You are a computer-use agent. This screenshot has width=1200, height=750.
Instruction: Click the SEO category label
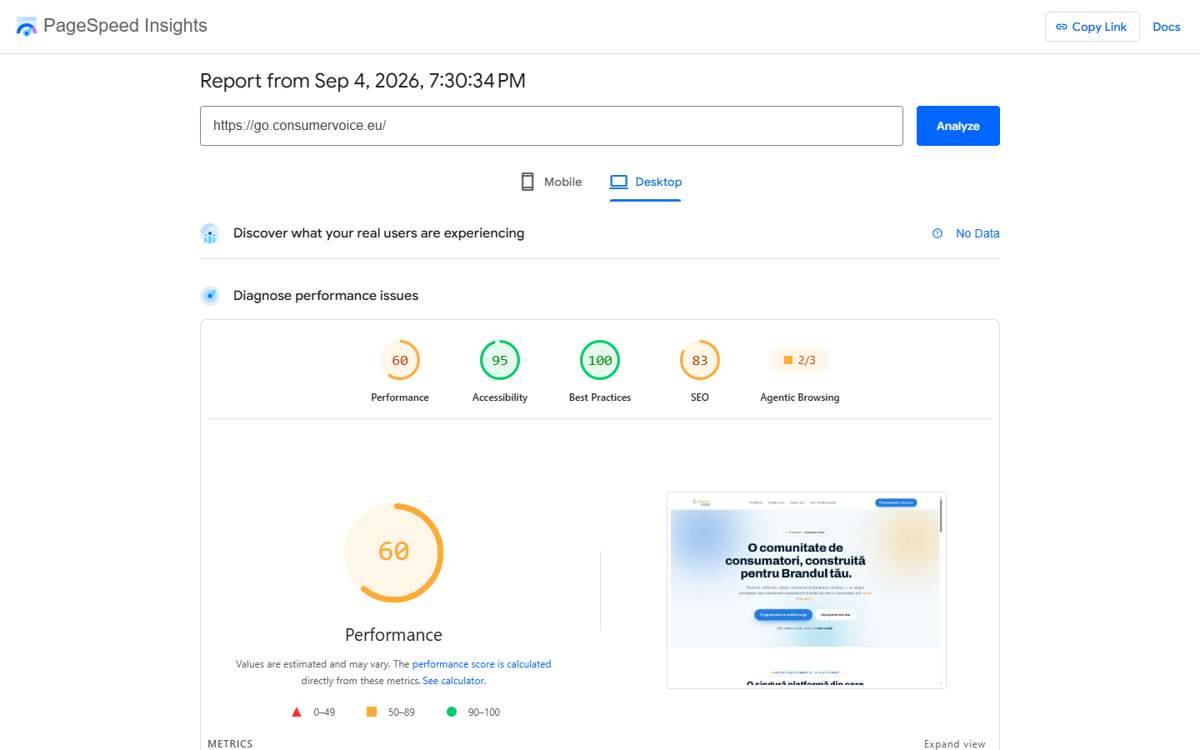coord(700,398)
